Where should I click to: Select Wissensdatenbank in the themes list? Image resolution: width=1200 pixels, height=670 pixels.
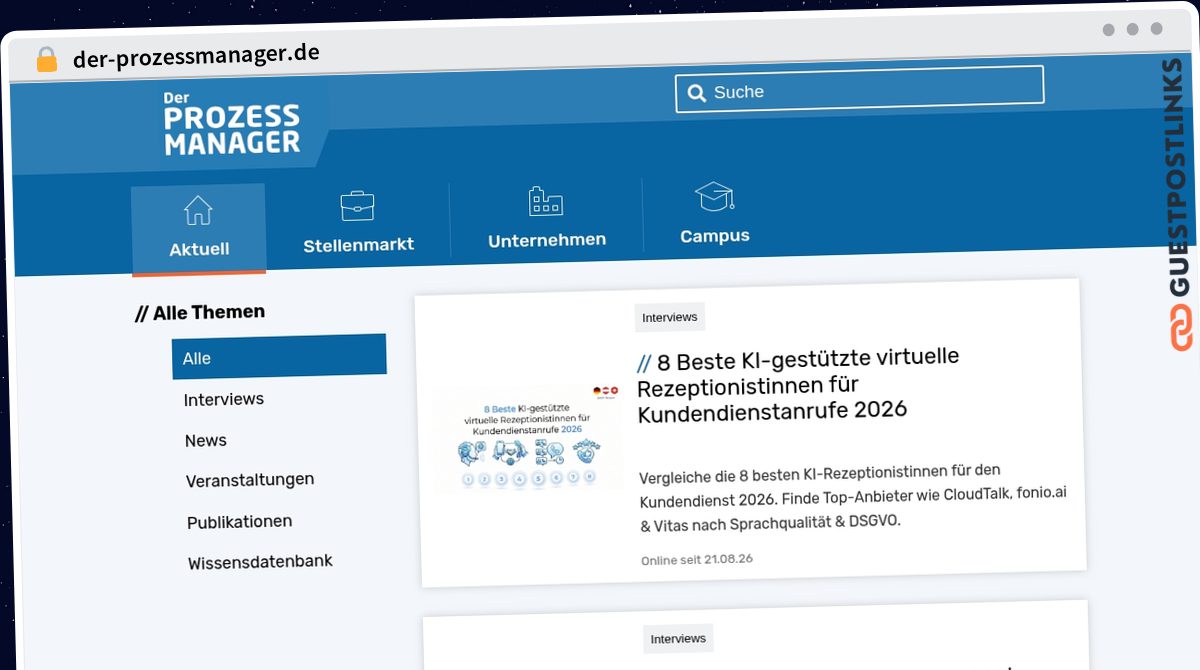[x=260, y=562]
